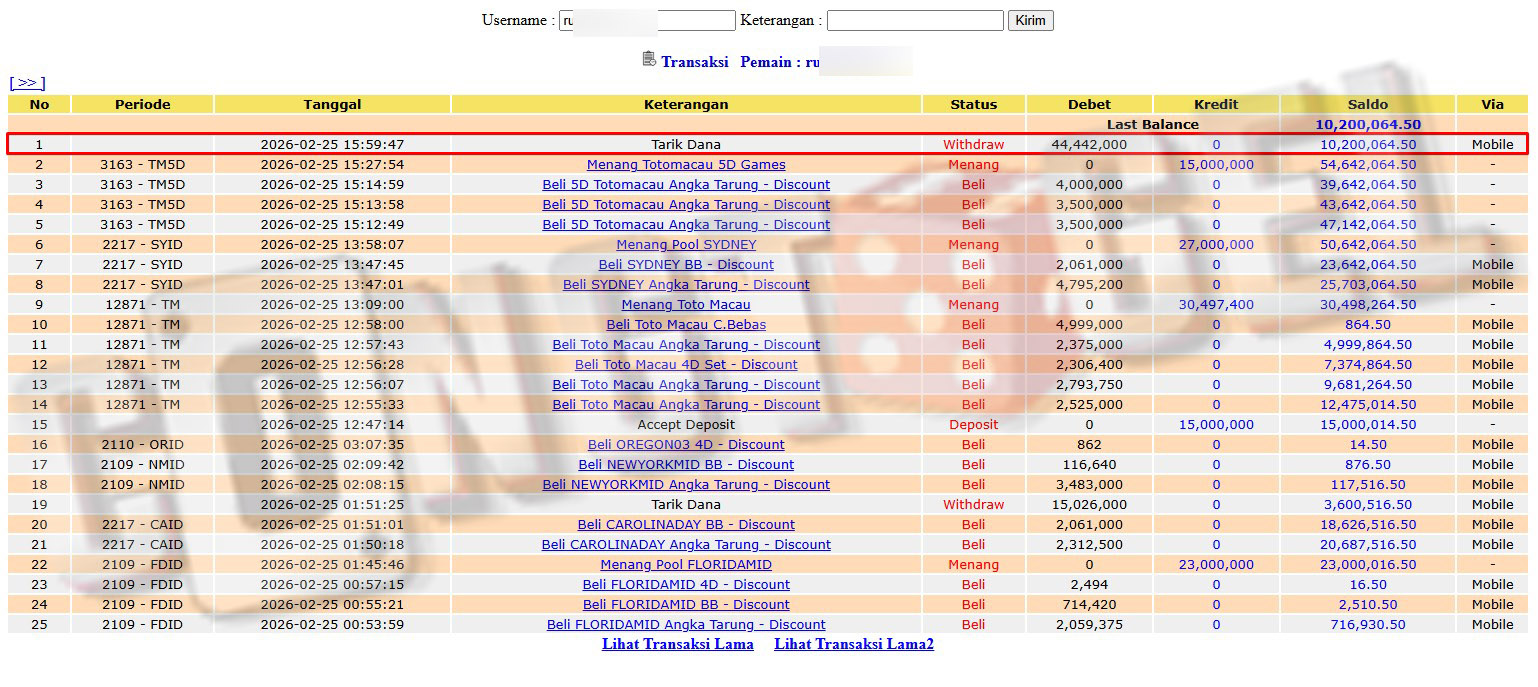The width and height of the screenshot is (1538, 687).
Task: Click Beli Toto Macau C.Bebas link
Action: [x=685, y=325]
